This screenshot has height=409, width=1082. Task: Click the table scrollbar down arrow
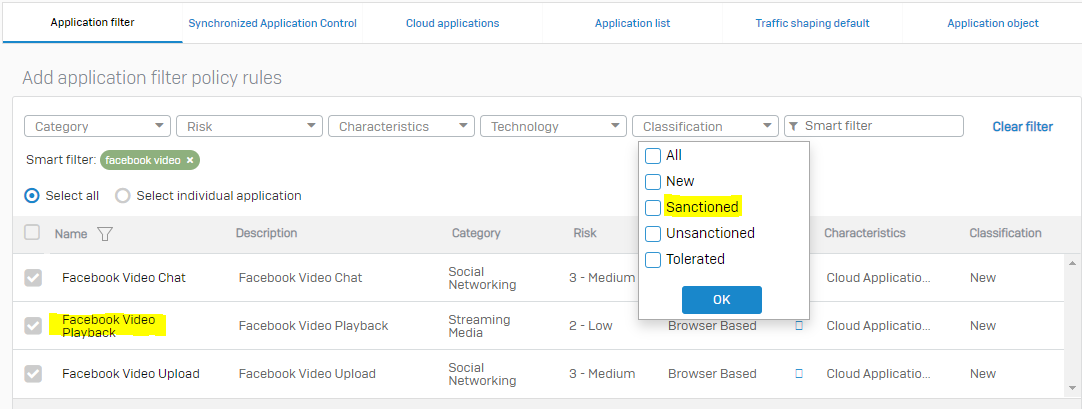[1072, 388]
